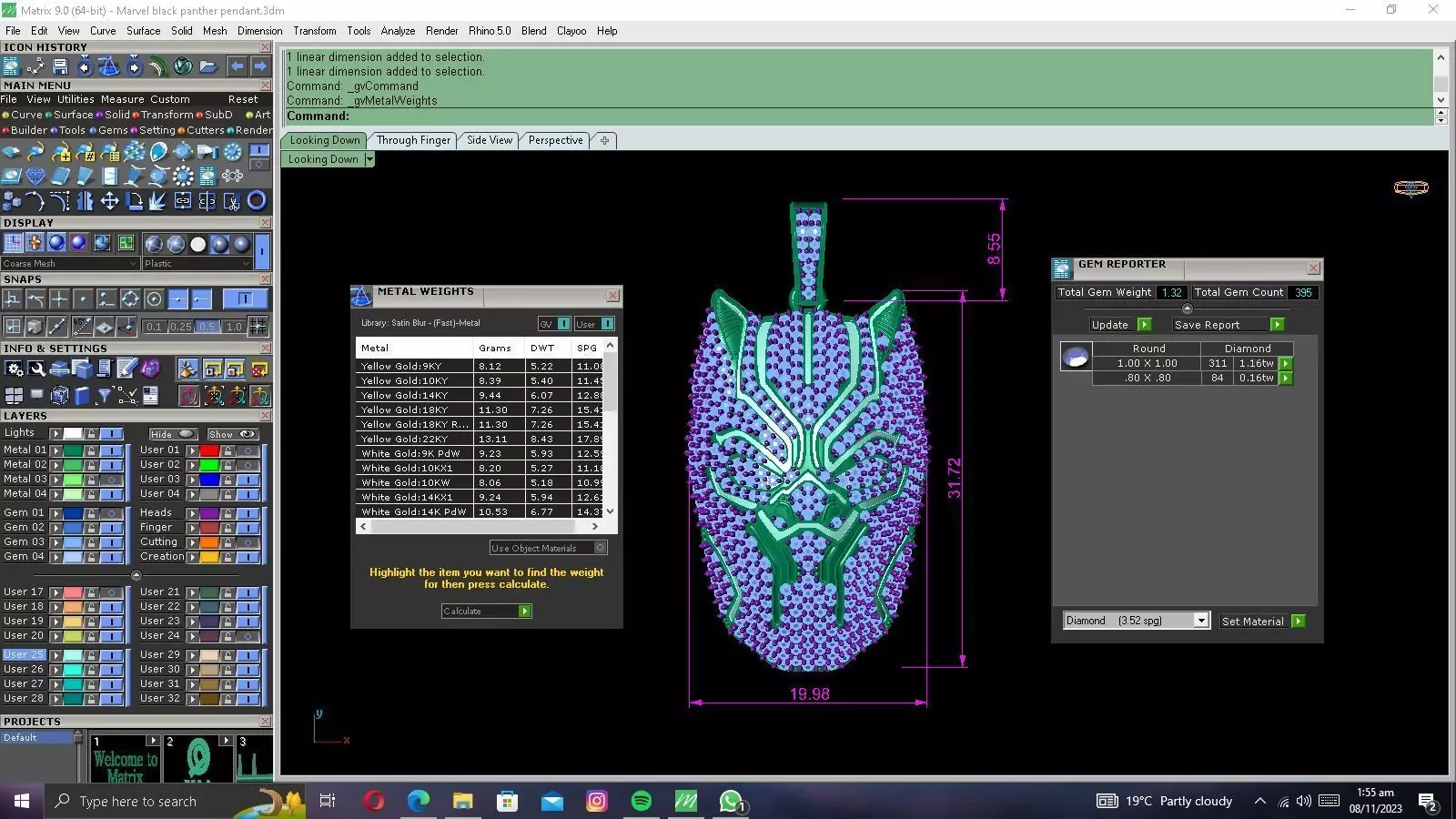
Task: Click the wrench magnifier icon in Info & Settings
Action: [36, 369]
